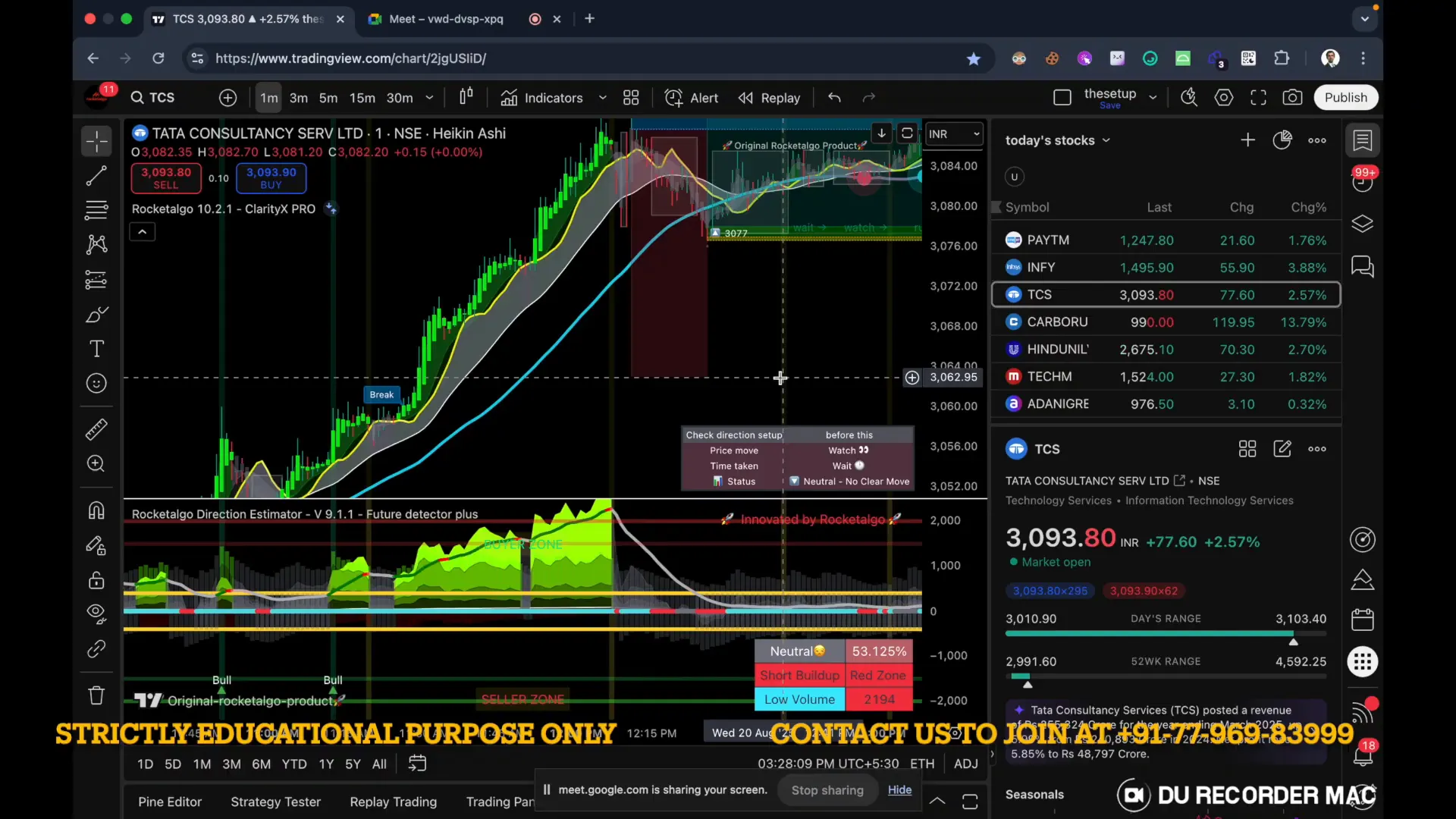Open the emoji icons tool

tap(96, 384)
